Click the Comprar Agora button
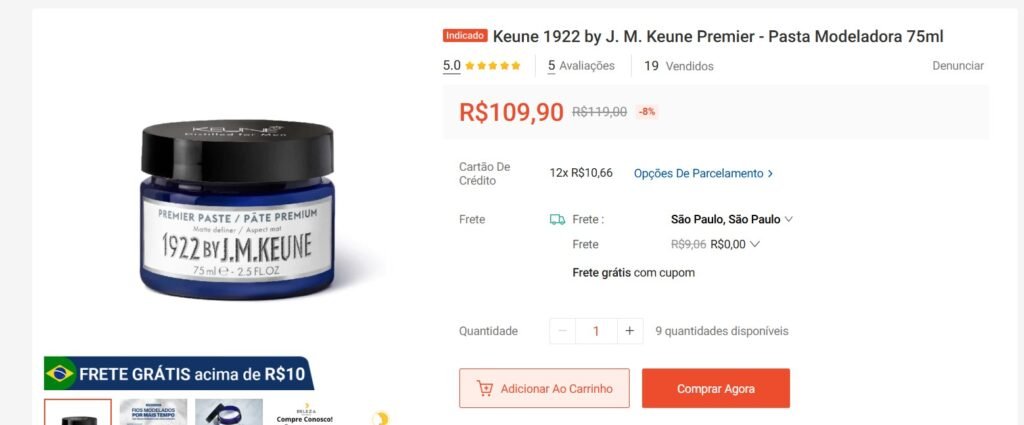 pyautogui.click(x=716, y=388)
